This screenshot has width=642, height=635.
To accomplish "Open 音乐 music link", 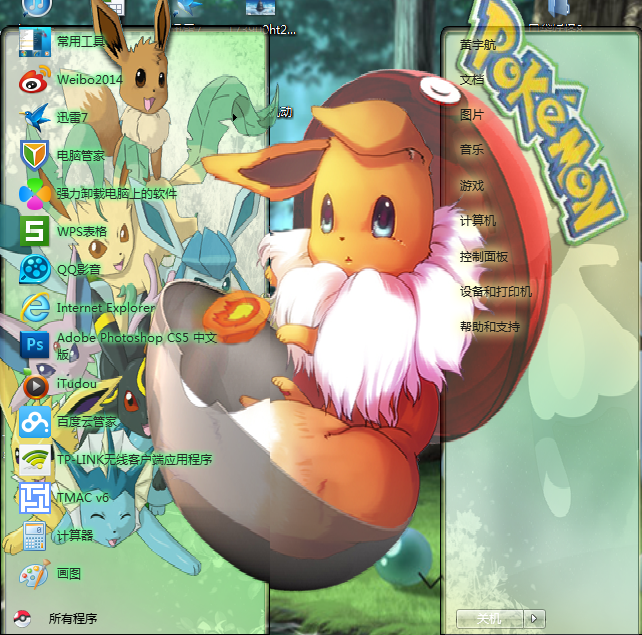I will pyautogui.click(x=471, y=150).
